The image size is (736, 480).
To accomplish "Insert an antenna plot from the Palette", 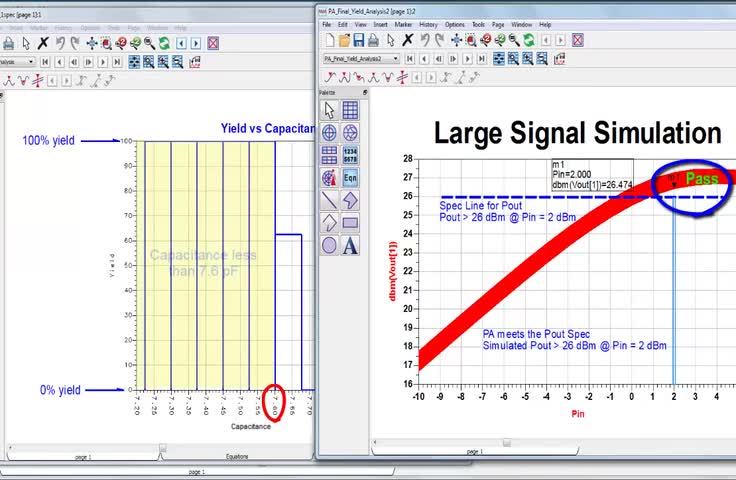I will pos(329,178).
